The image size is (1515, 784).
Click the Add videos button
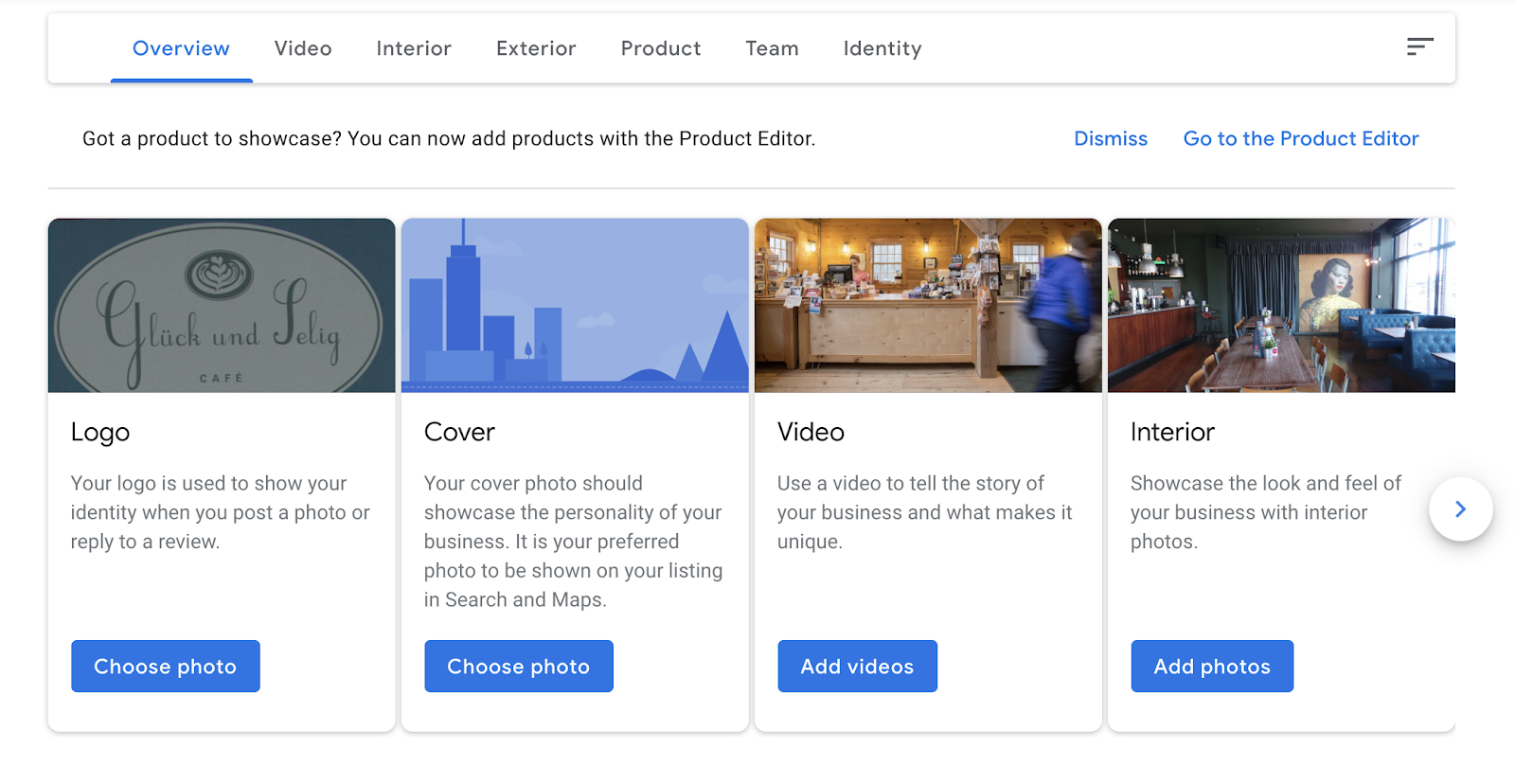(x=858, y=667)
